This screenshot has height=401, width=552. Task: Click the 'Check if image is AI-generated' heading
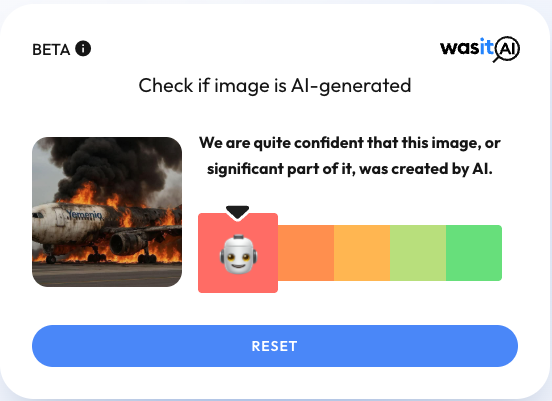click(x=275, y=86)
